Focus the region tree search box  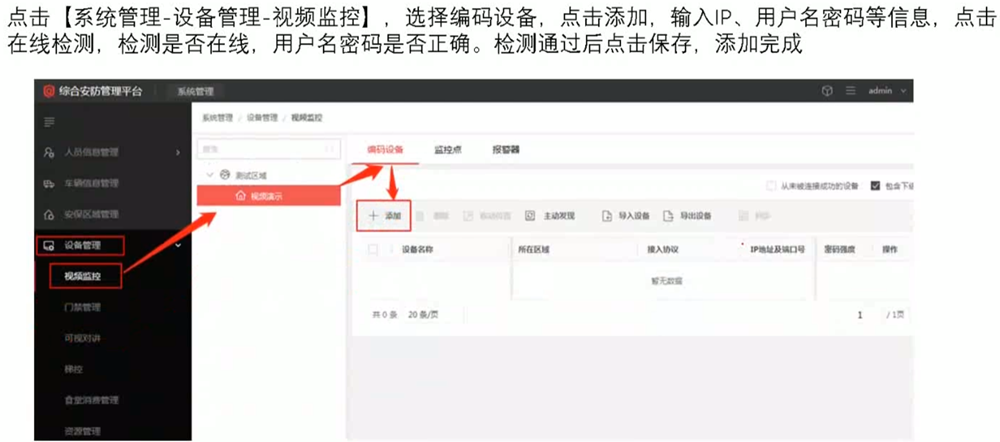268,149
